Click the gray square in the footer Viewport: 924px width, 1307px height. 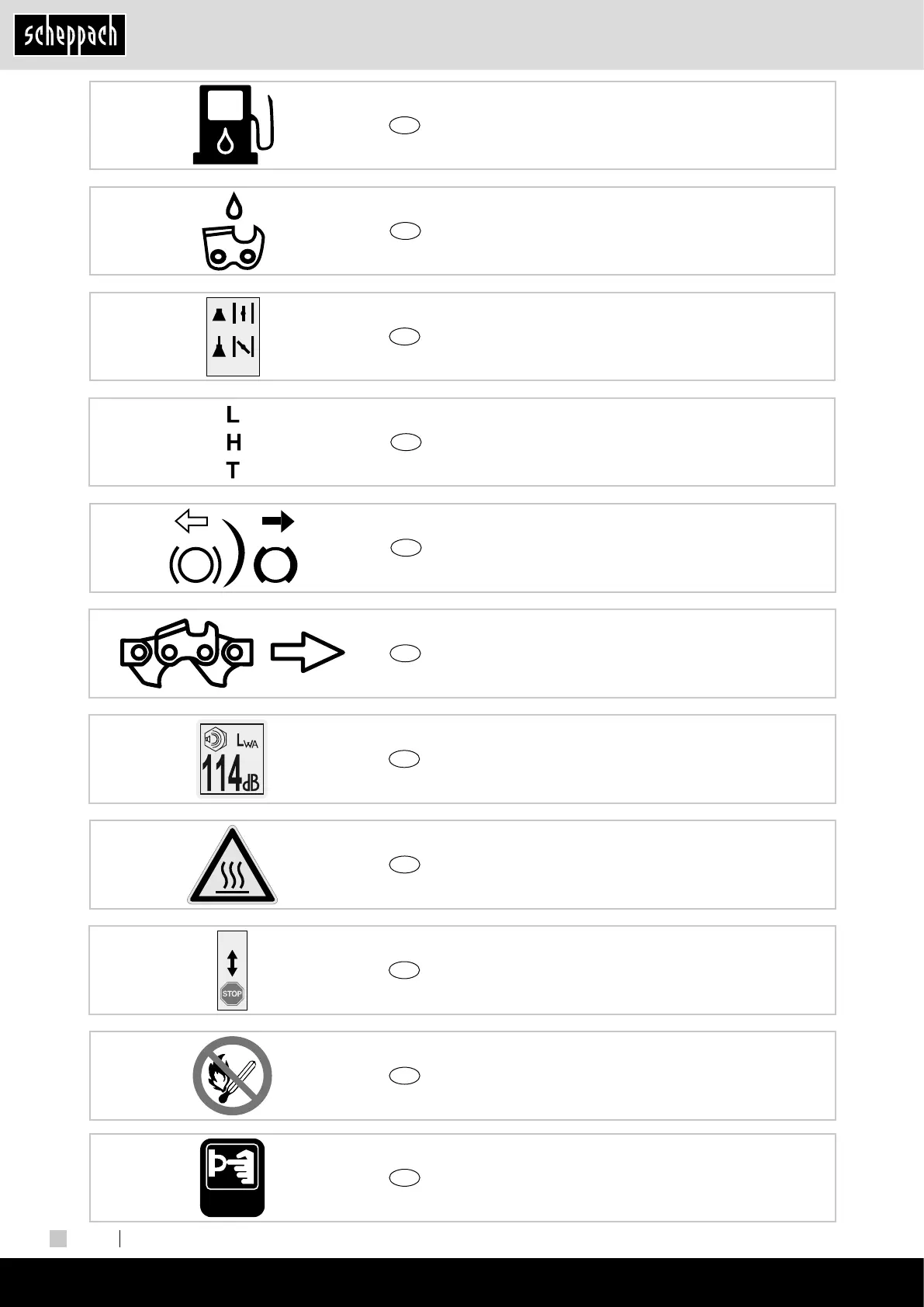point(58,1238)
